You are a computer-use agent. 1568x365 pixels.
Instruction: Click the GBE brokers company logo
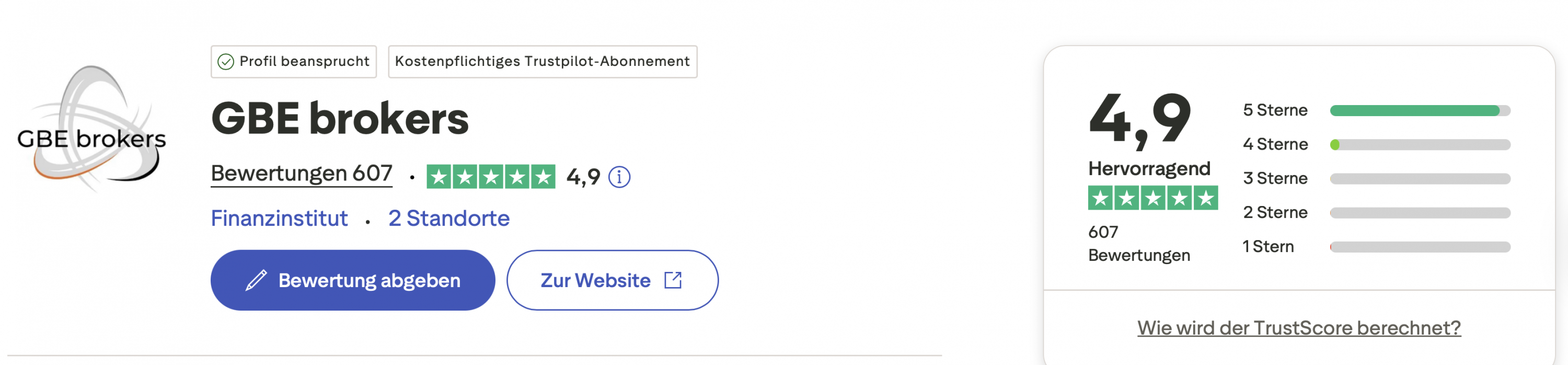[x=91, y=129]
